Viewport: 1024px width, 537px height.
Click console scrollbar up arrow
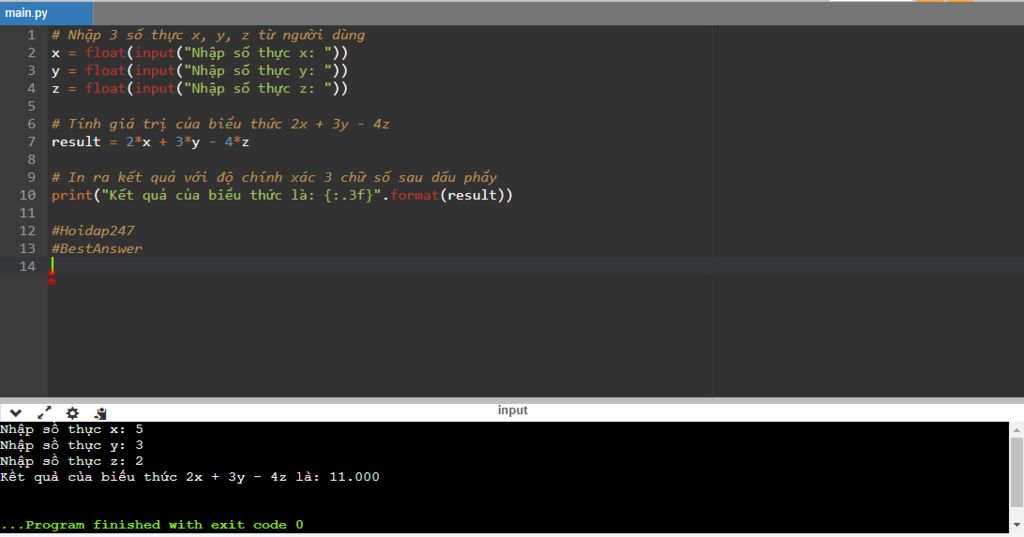pos(1017,430)
